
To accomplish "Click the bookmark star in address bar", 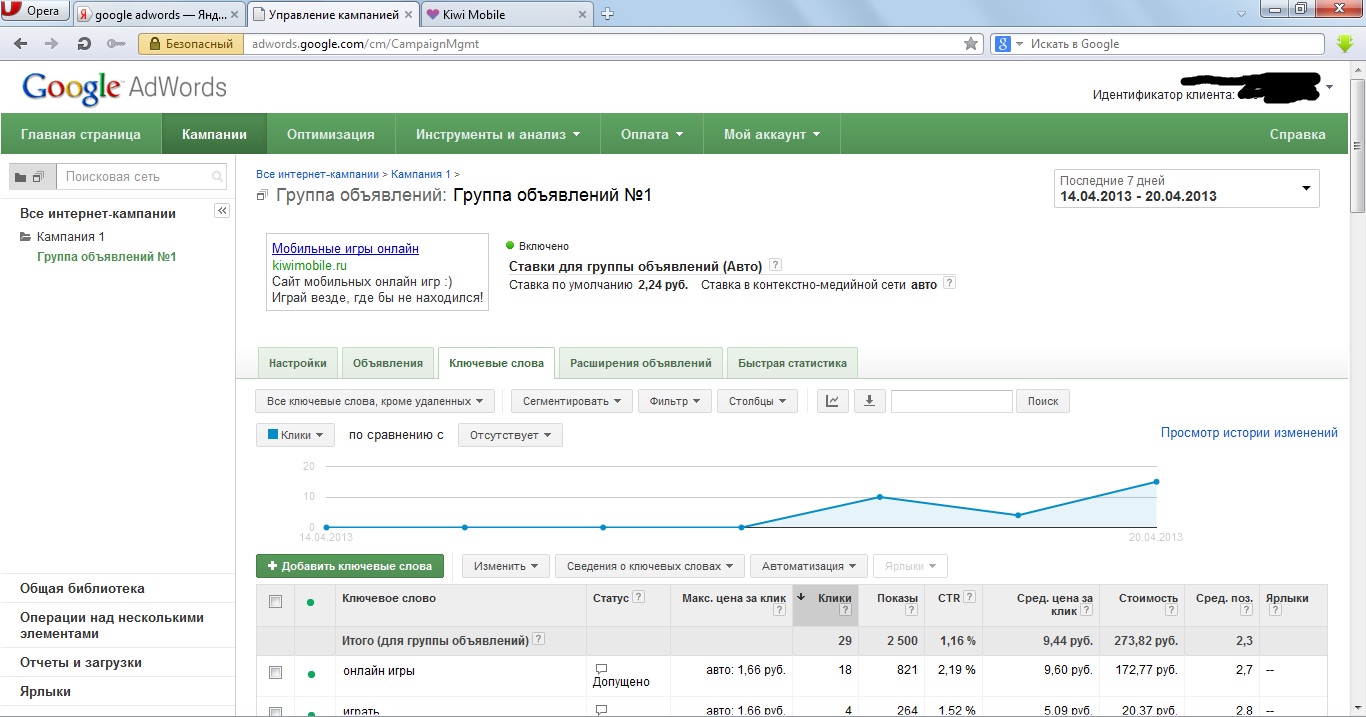I will tap(970, 44).
